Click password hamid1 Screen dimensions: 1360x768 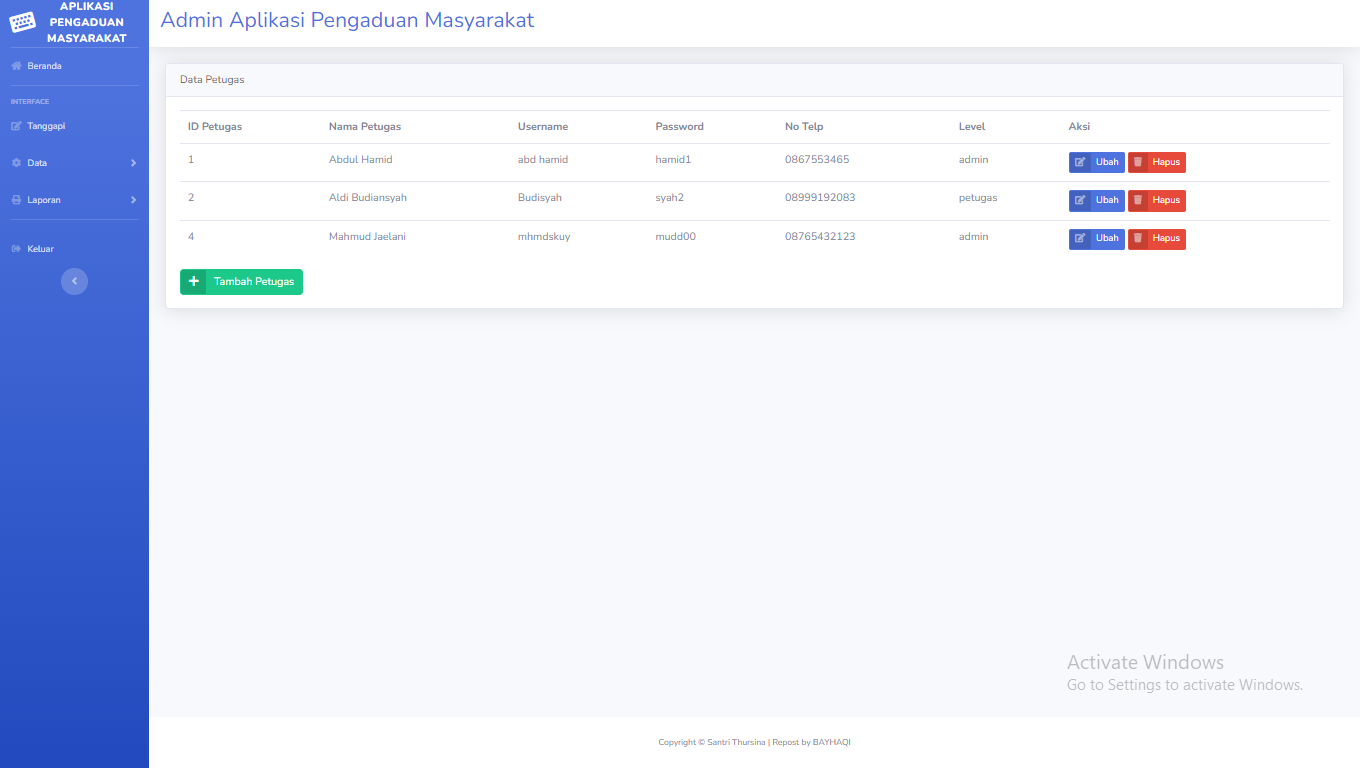(x=674, y=160)
